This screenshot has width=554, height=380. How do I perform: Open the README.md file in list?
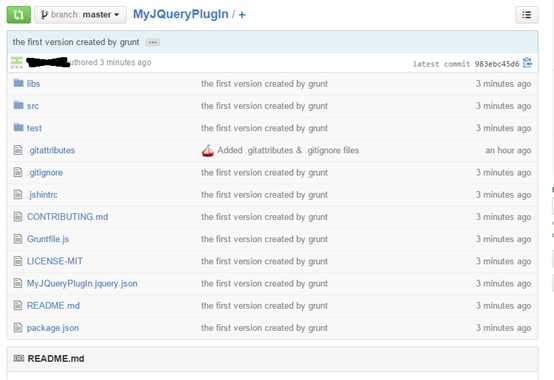click(x=53, y=306)
